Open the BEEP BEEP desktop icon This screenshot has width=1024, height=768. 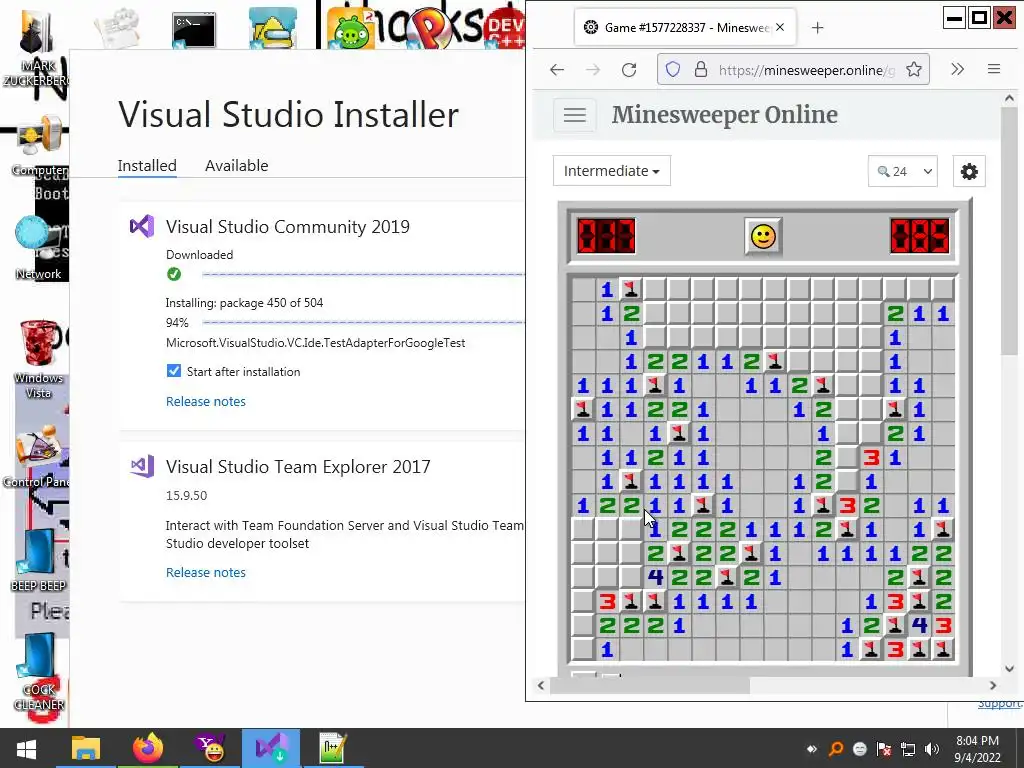point(38,560)
